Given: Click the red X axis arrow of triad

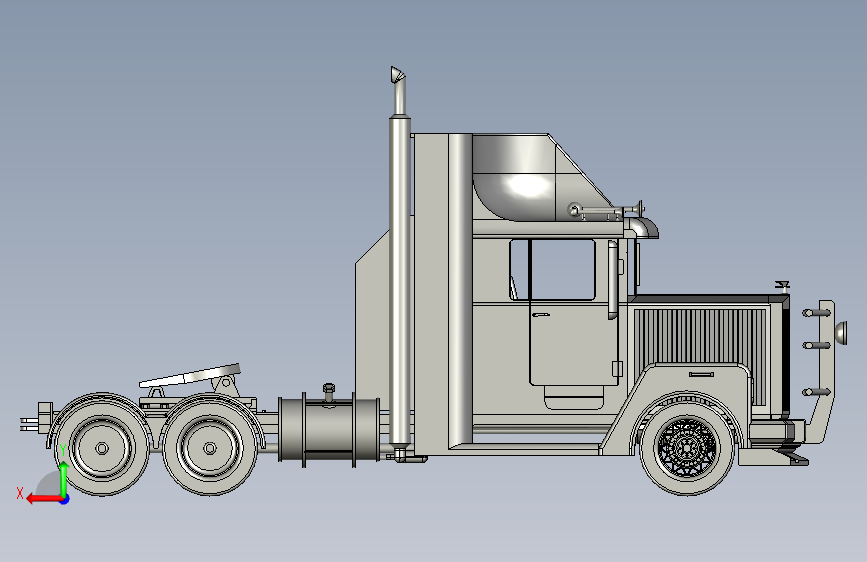Looking at the screenshot, I should click(x=43, y=499).
